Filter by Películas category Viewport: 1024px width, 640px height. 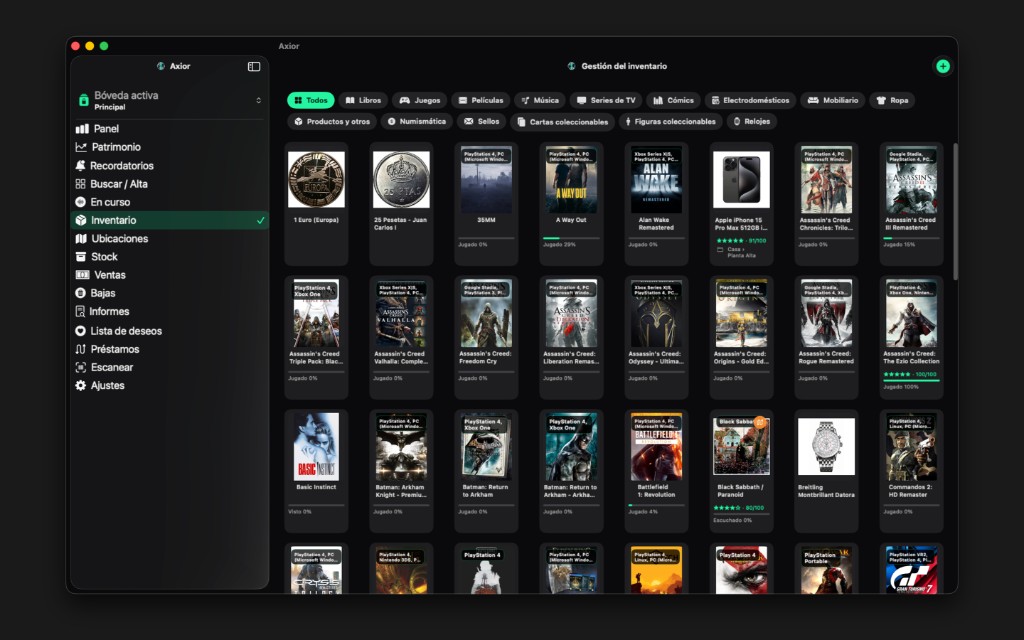[x=481, y=100]
